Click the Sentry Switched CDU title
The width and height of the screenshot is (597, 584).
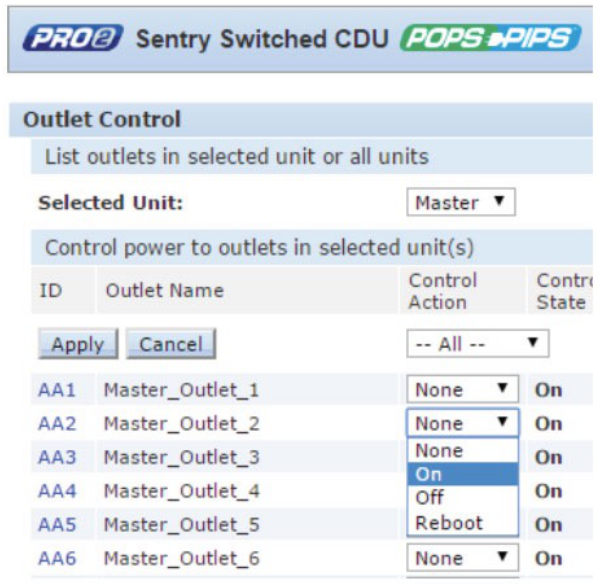pos(262,39)
